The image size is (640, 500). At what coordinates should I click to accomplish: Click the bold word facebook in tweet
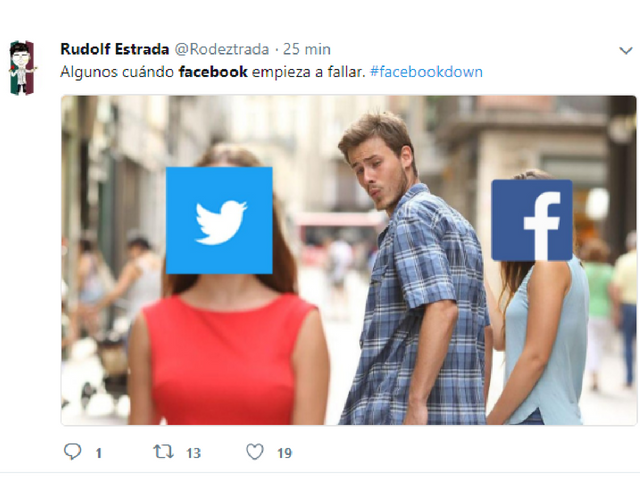[x=213, y=72]
